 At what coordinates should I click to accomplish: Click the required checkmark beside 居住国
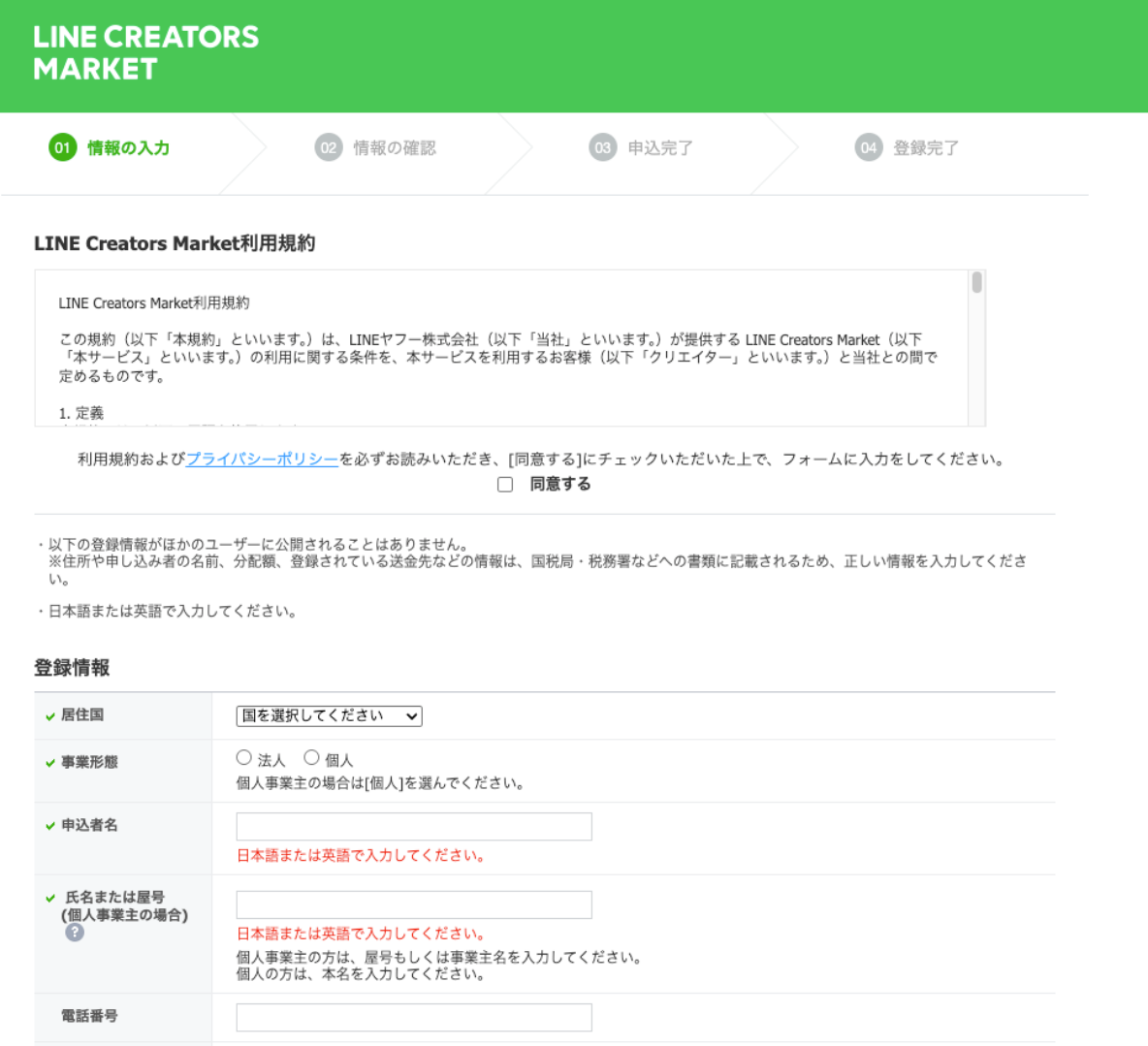(x=50, y=716)
